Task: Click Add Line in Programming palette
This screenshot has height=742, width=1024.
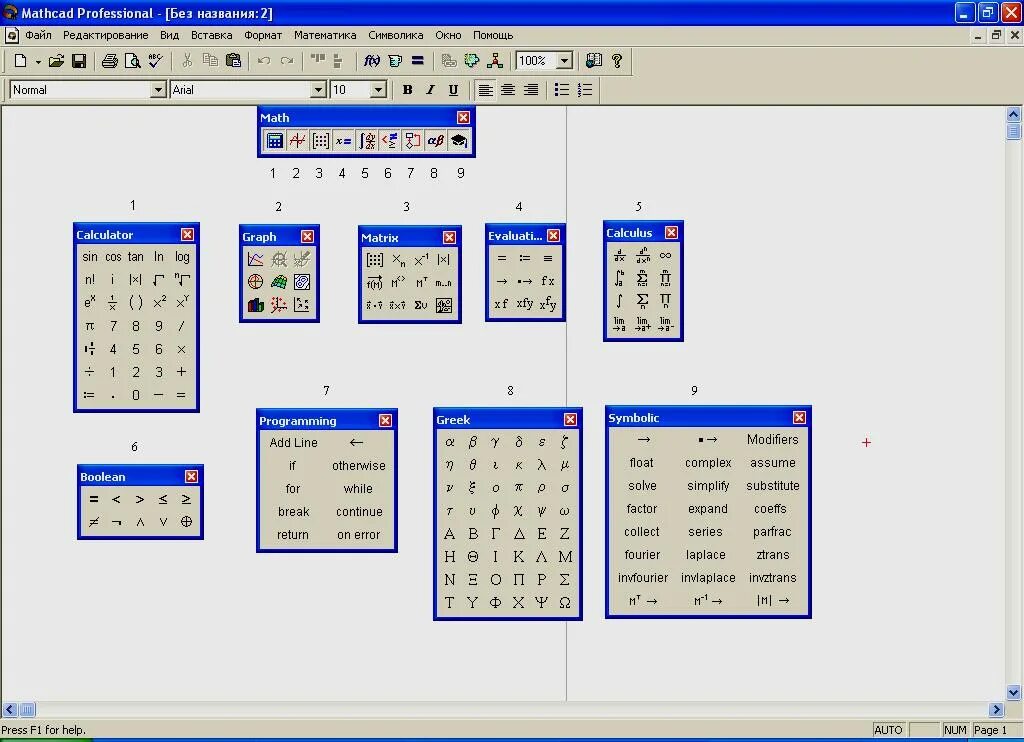Action: click(x=293, y=442)
